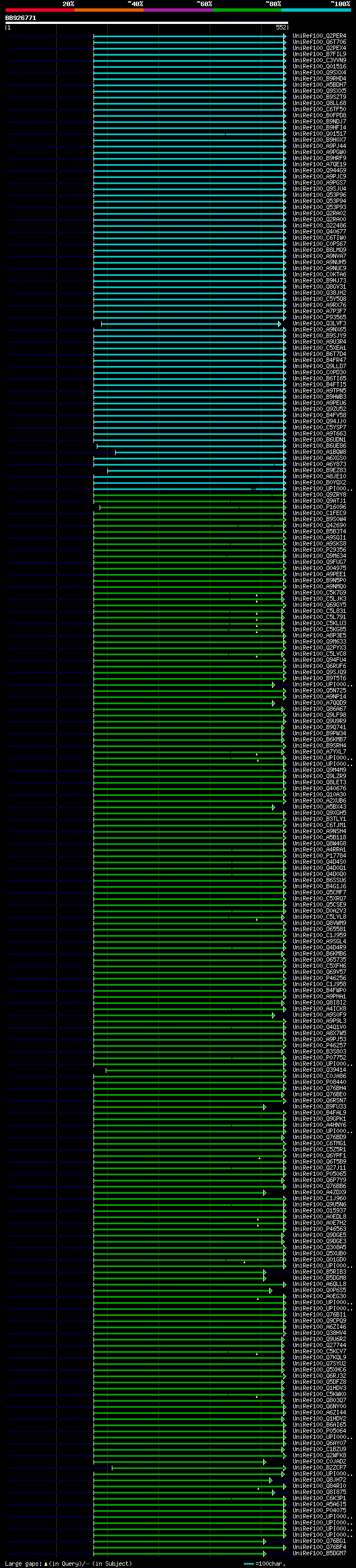The height and width of the screenshot is (1568, 356).
Task: Click alignment end arrow on B5RIB3 row
Action: coord(265,1272)
